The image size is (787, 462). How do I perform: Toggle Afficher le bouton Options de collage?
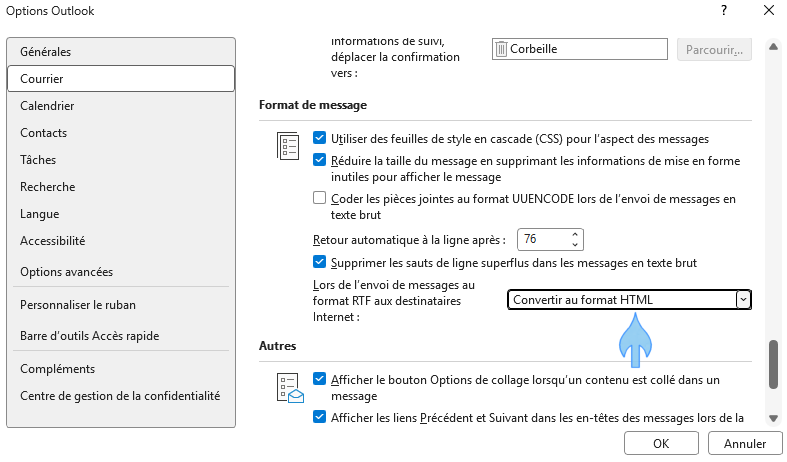319,379
